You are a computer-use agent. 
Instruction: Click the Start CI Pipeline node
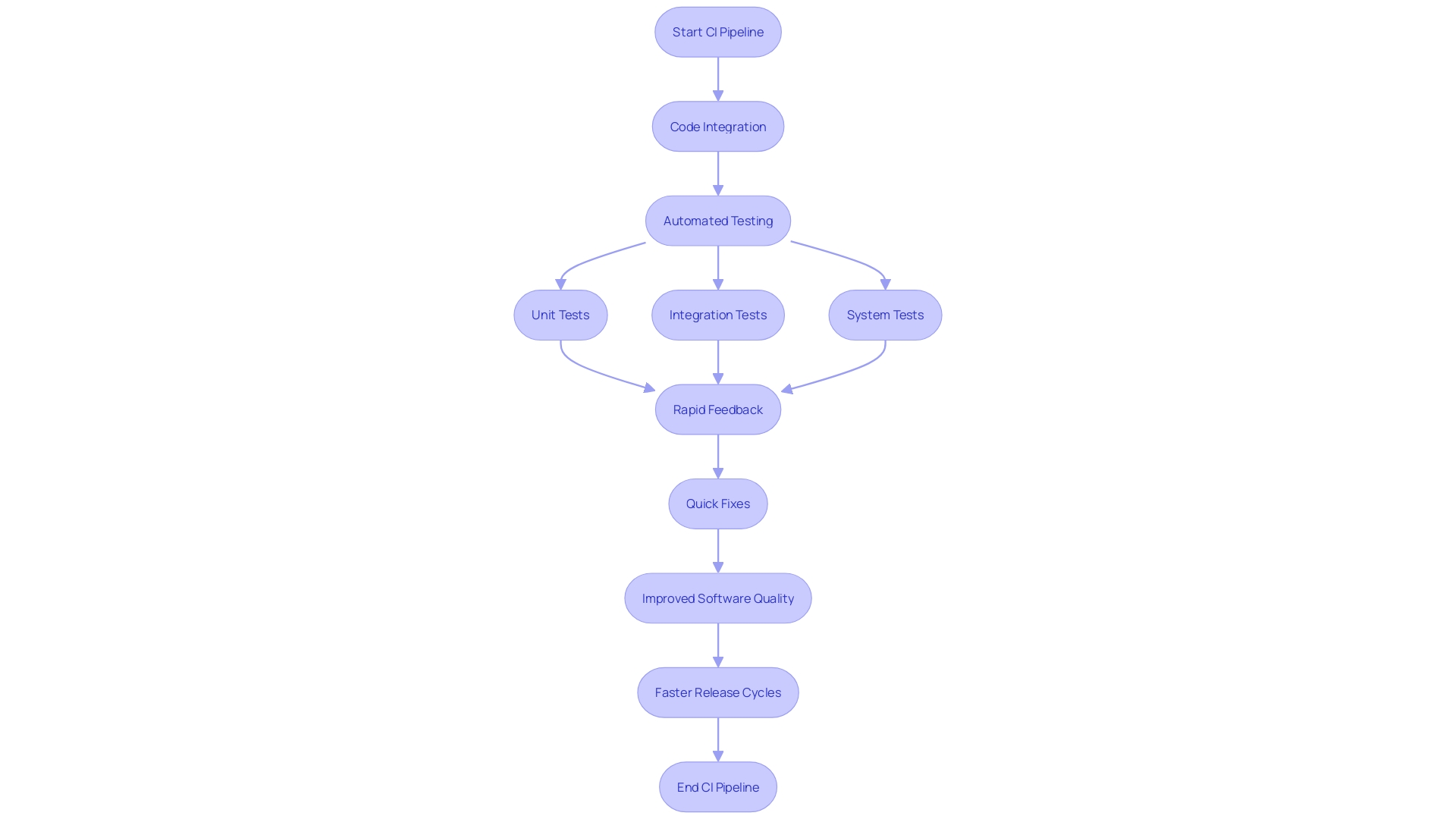(718, 31)
